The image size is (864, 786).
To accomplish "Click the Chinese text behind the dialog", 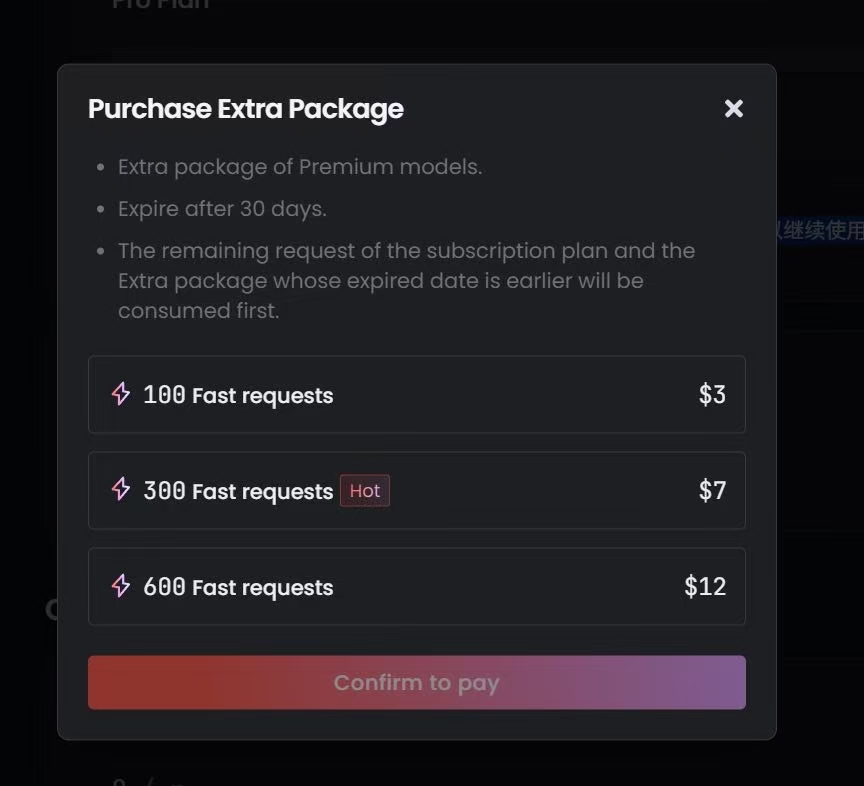I will point(820,230).
